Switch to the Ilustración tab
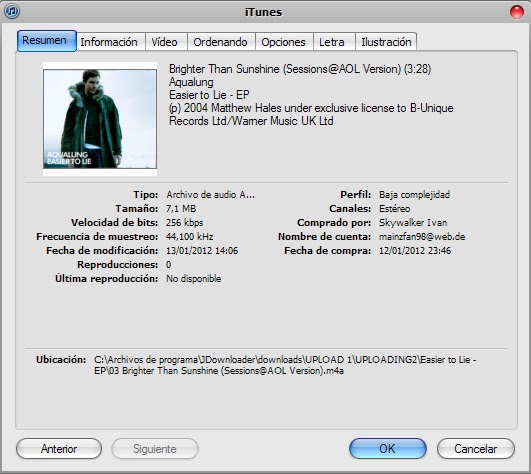 coord(386,42)
